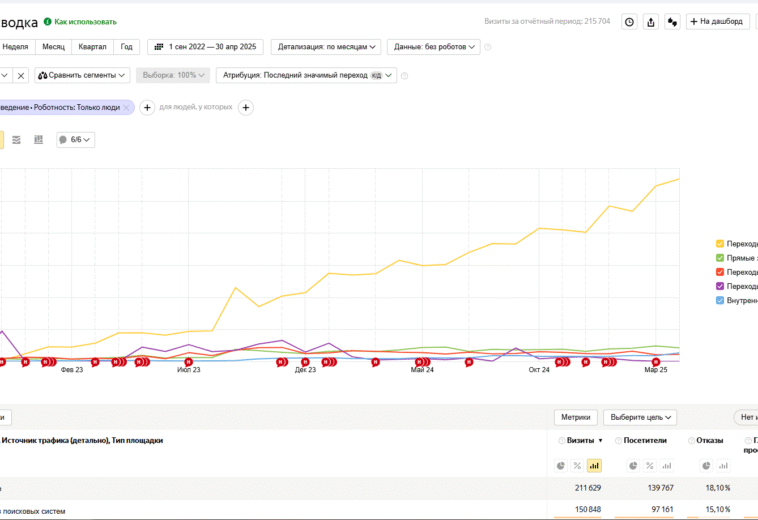Click chart note marker under Июл 23
The width and height of the screenshot is (758, 520).
(189, 362)
